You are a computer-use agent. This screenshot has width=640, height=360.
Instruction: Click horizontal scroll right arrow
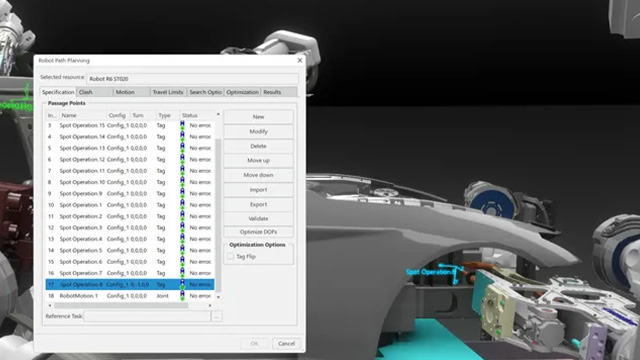pos(210,305)
